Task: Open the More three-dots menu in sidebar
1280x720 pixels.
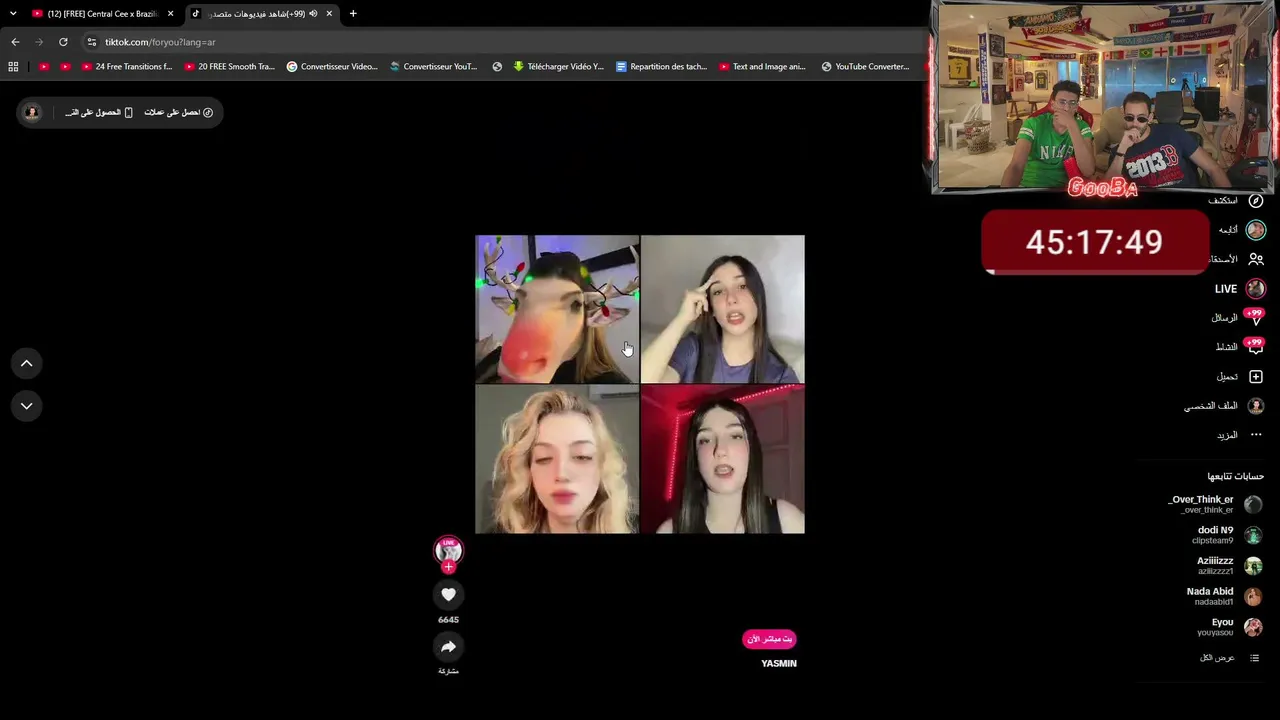Action: (x=1256, y=435)
